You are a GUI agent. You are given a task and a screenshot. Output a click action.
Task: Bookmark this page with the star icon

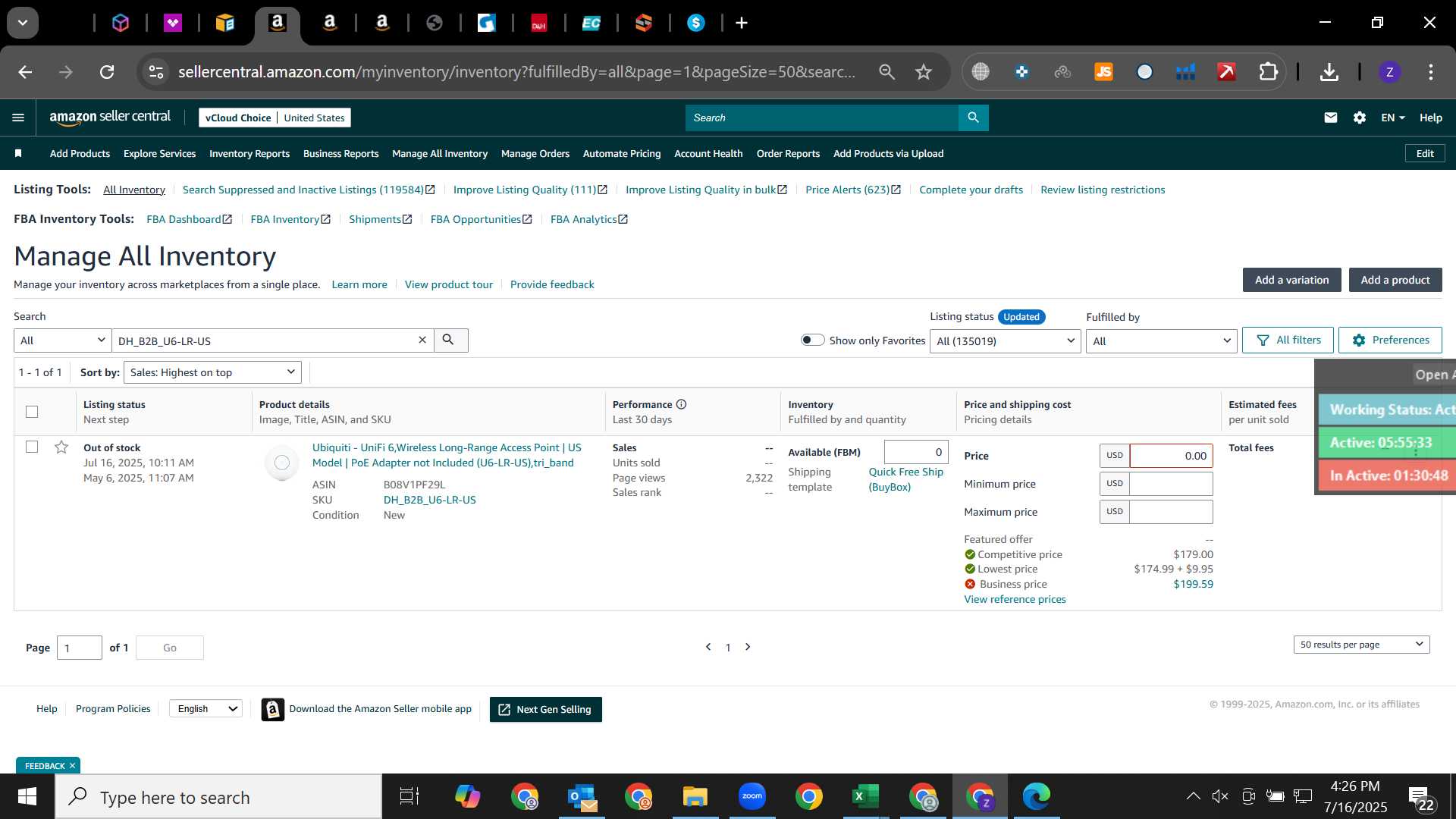(x=923, y=72)
